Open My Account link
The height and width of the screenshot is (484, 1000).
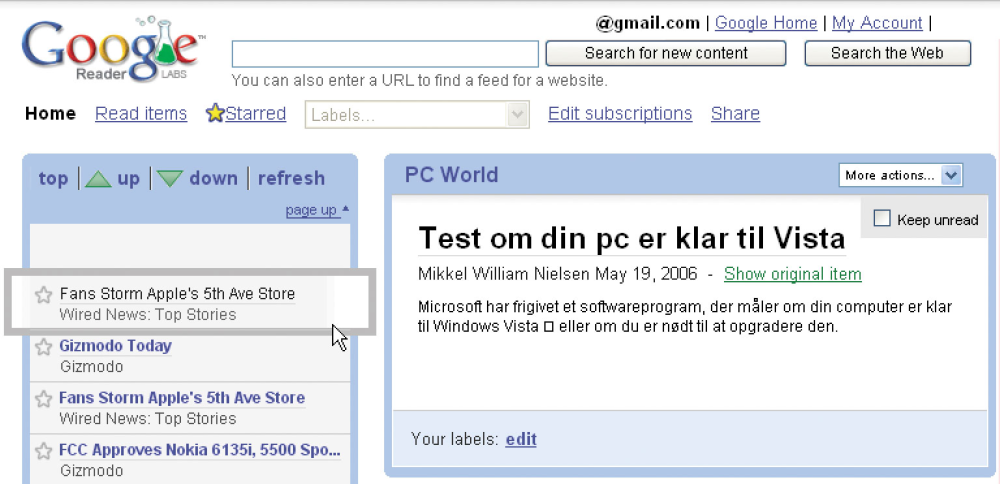click(x=877, y=24)
